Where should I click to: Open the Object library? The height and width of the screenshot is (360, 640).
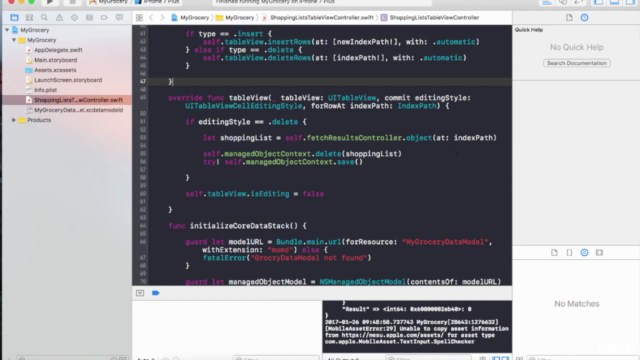[x=584, y=253]
